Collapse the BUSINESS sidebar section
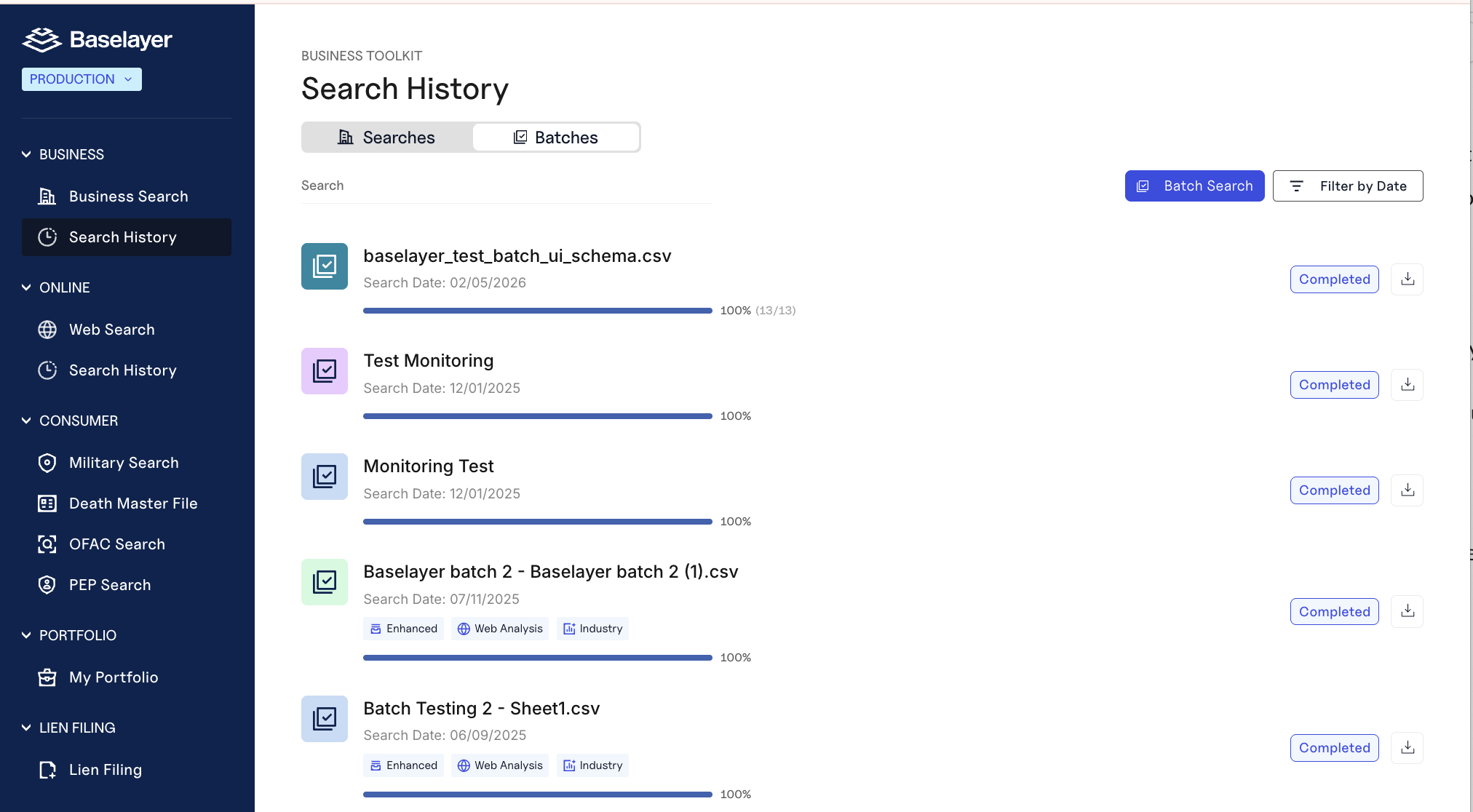The height and width of the screenshot is (812, 1473). pos(26,154)
